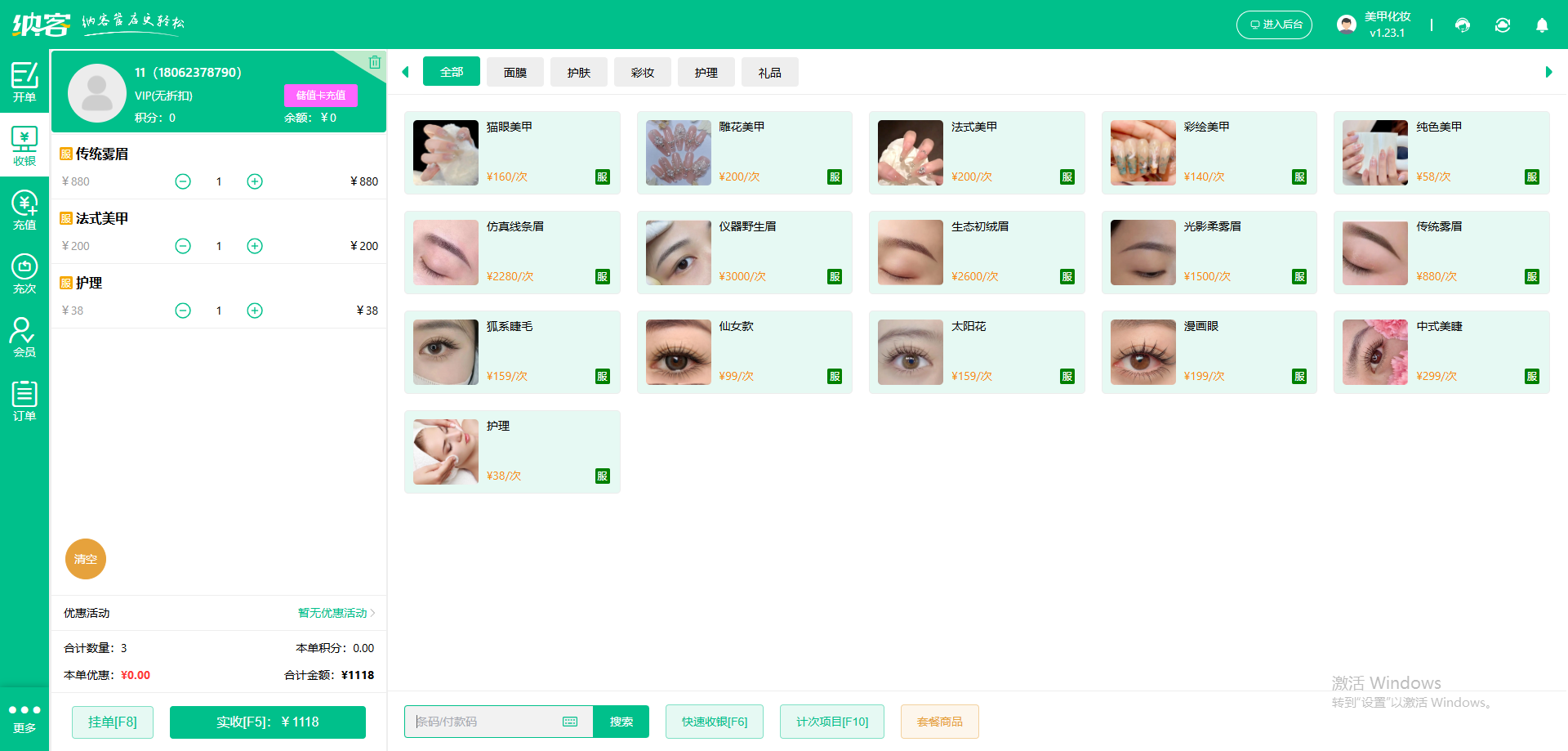Viewport: 1568px width, 751px height.
Task: Add 雕花美甲 product card
Action: coord(745,153)
